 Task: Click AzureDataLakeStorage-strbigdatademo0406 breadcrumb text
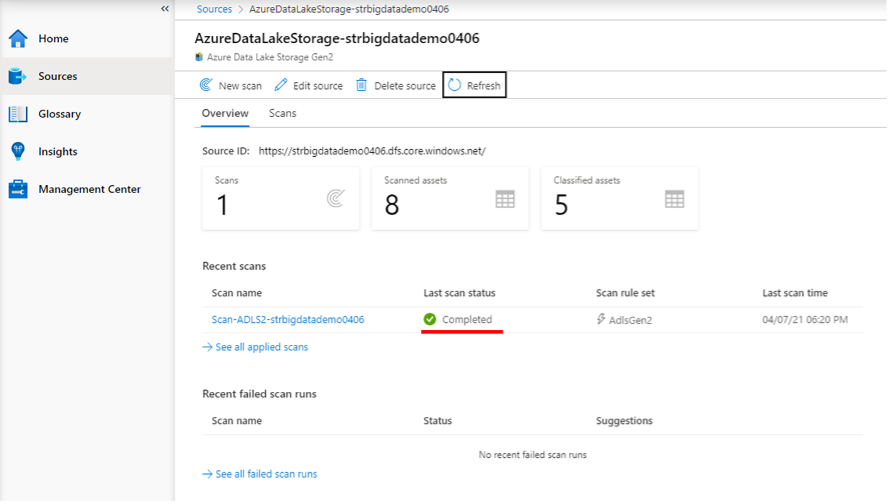coord(349,9)
